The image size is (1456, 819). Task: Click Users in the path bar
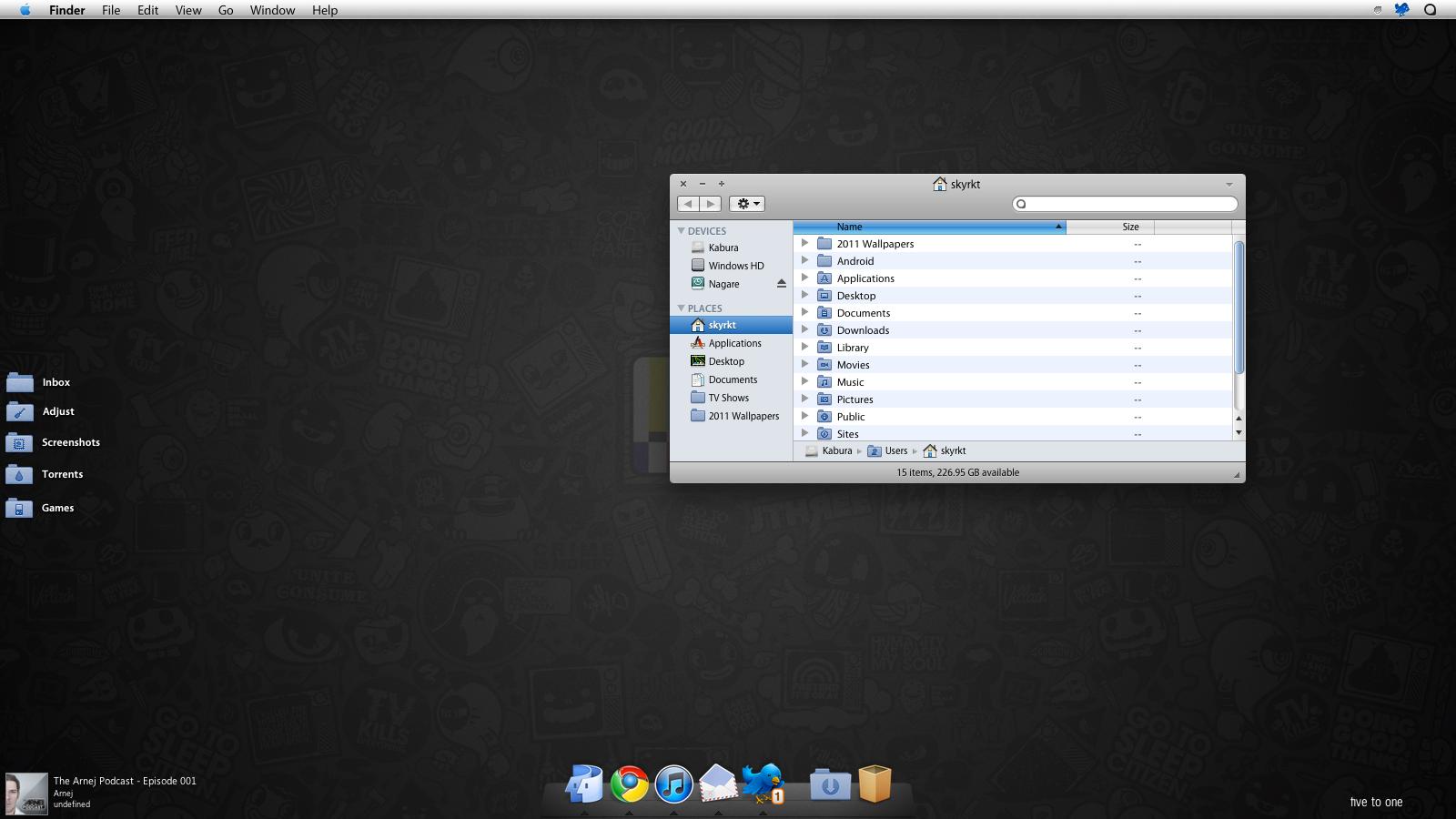point(895,451)
